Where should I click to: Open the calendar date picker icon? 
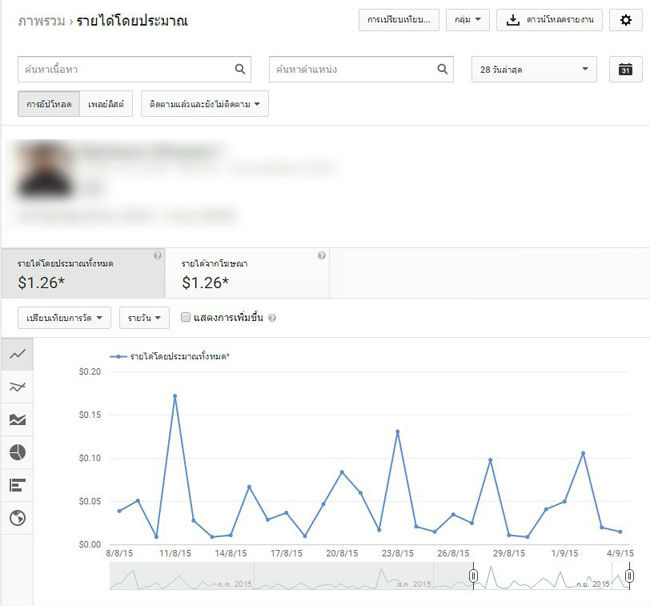click(x=625, y=69)
